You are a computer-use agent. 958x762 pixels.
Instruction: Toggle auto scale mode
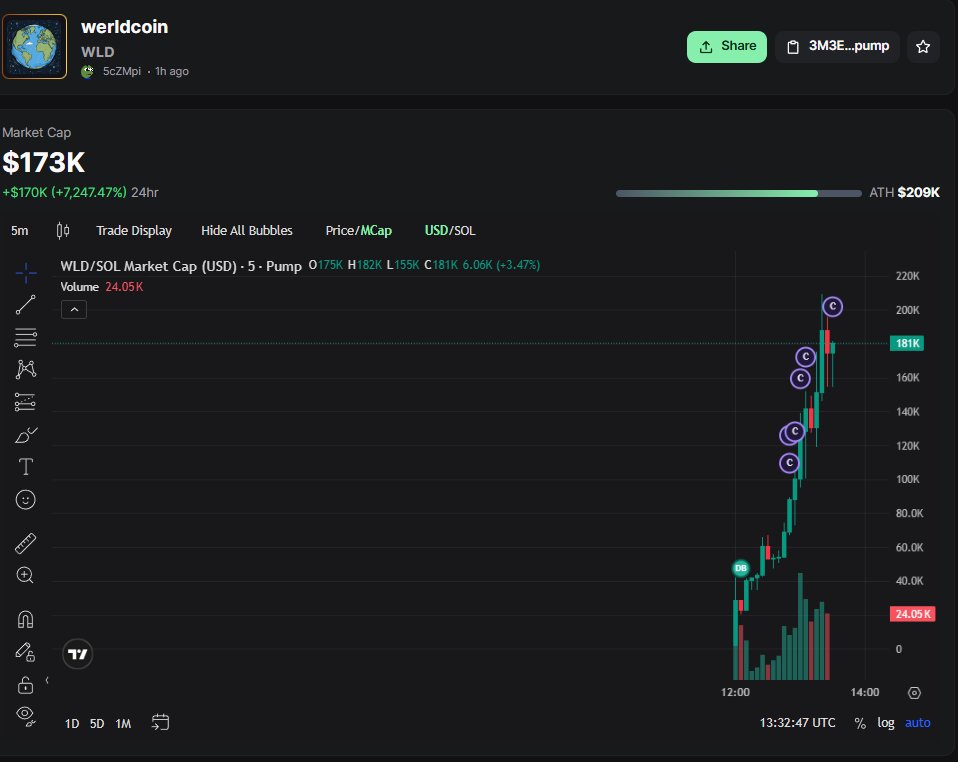coord(918,723)
